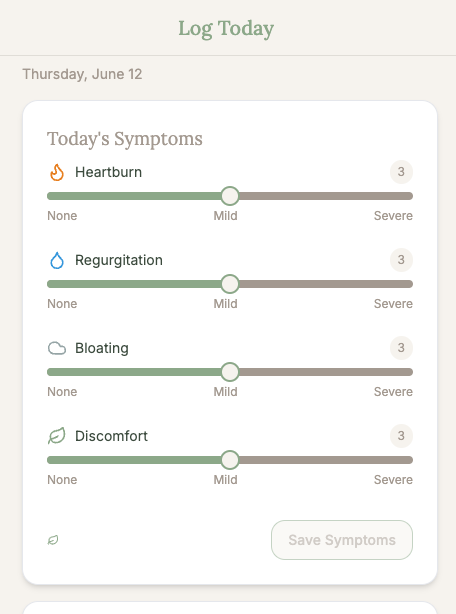
Task: Set Heartburn to Severe by clicking its label
Action: click(393, 216)
